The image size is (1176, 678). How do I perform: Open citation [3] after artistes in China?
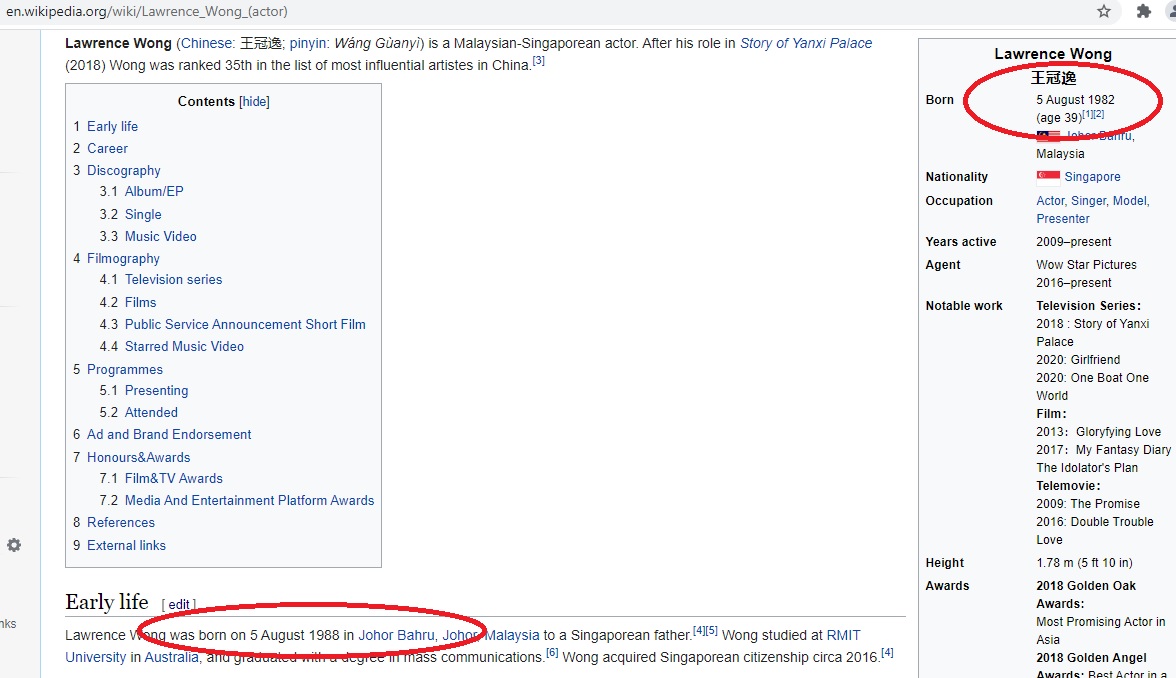click(538, 61)
